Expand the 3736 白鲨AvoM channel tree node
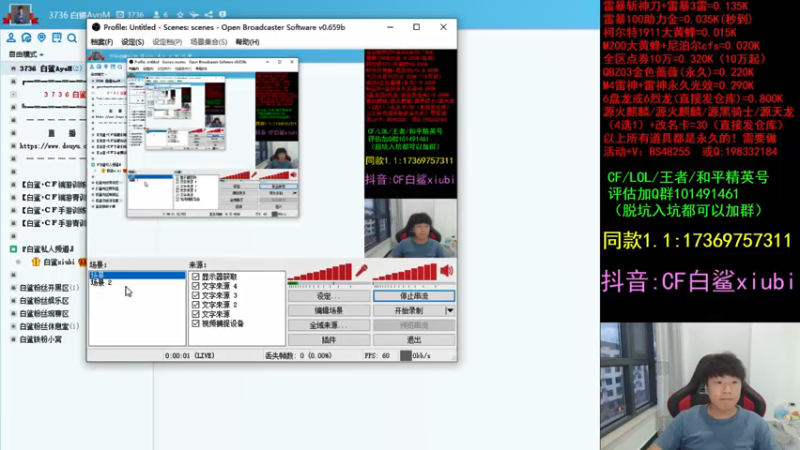This screenshot has width=800, height=450. (x=13, y=68)
